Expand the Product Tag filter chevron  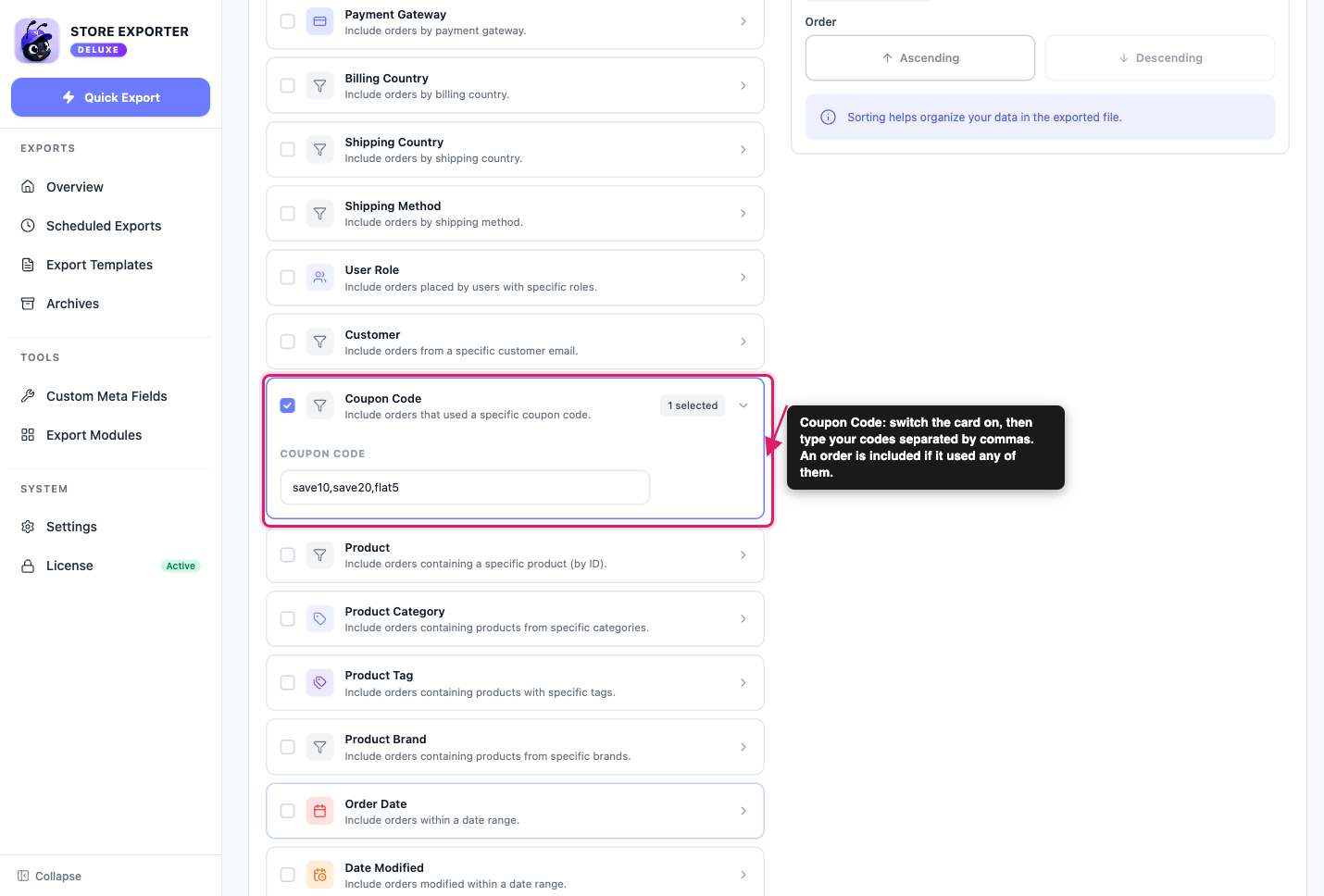[743, 683]
